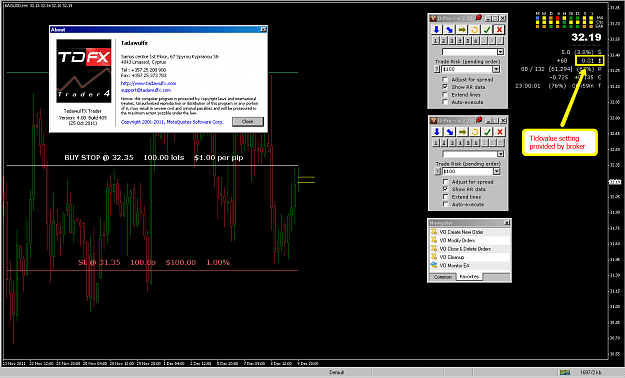Select preset button 4 in upper D-Pro panel

(x=460, y=41)
